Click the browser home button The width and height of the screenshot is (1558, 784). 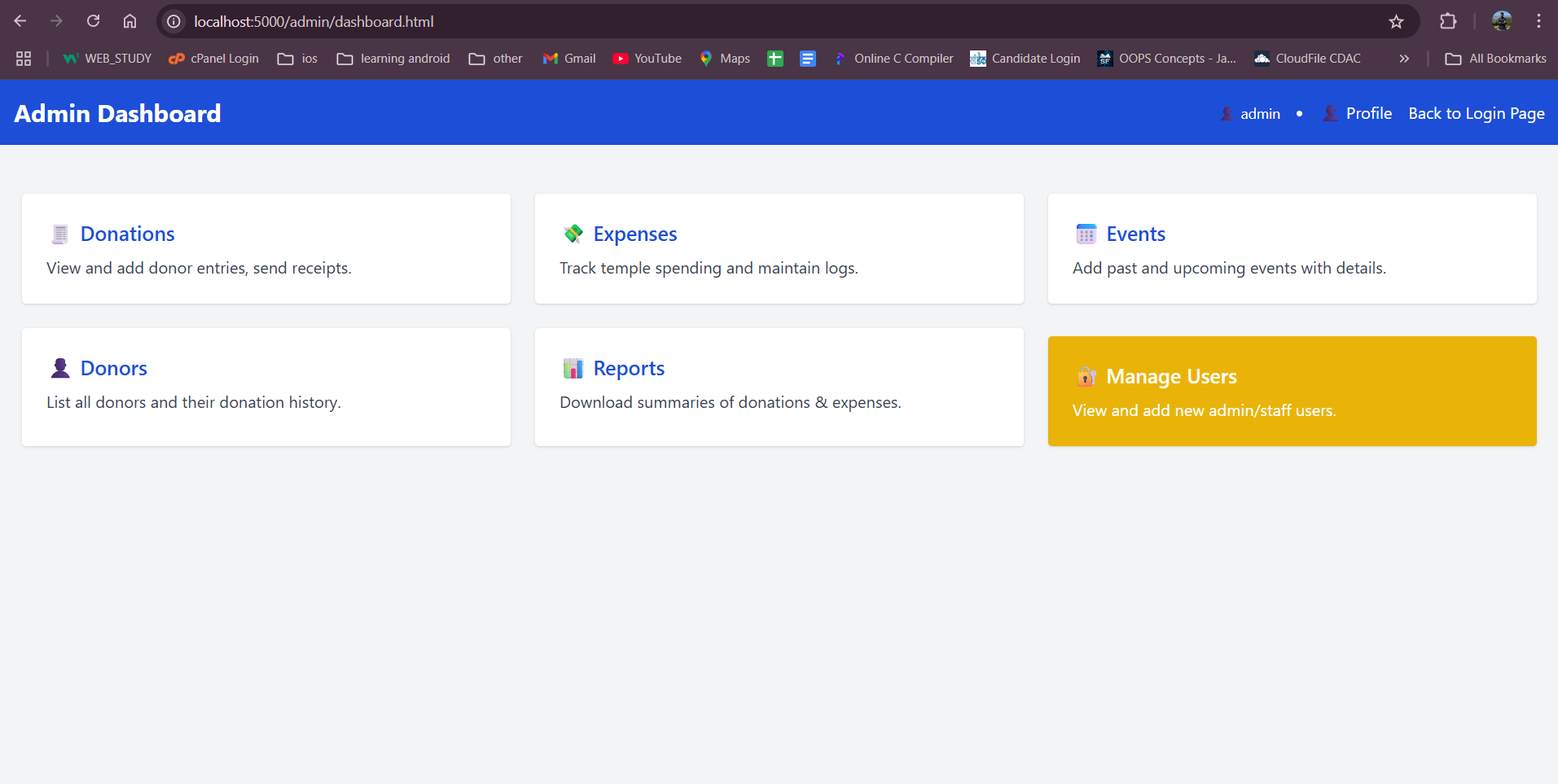click(129, 21)
